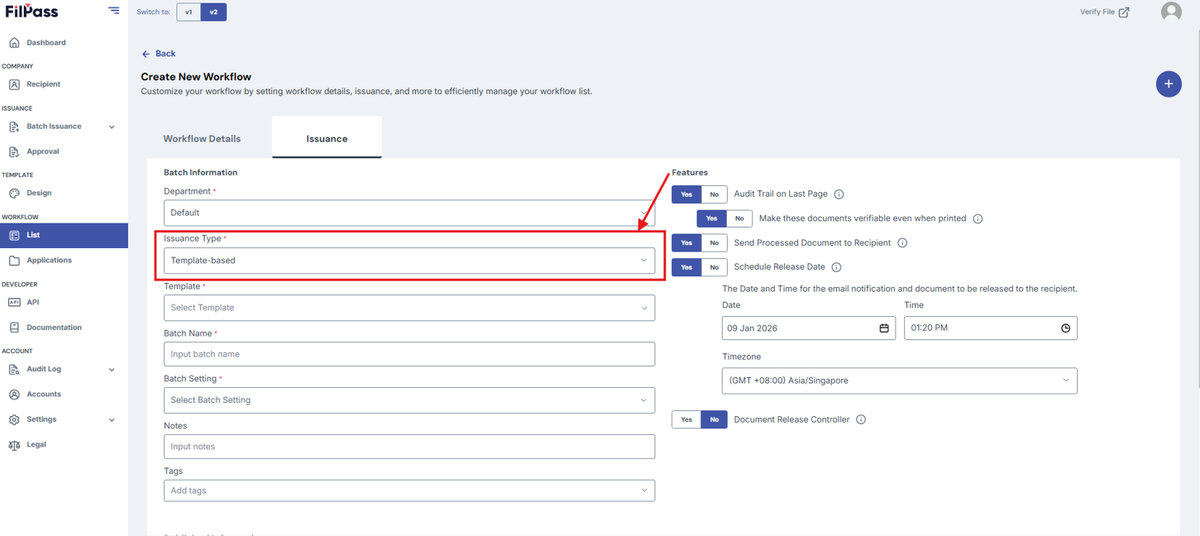Select the Issuance tab
This screenshot has height=536, width=1200.
coord(327,139)
